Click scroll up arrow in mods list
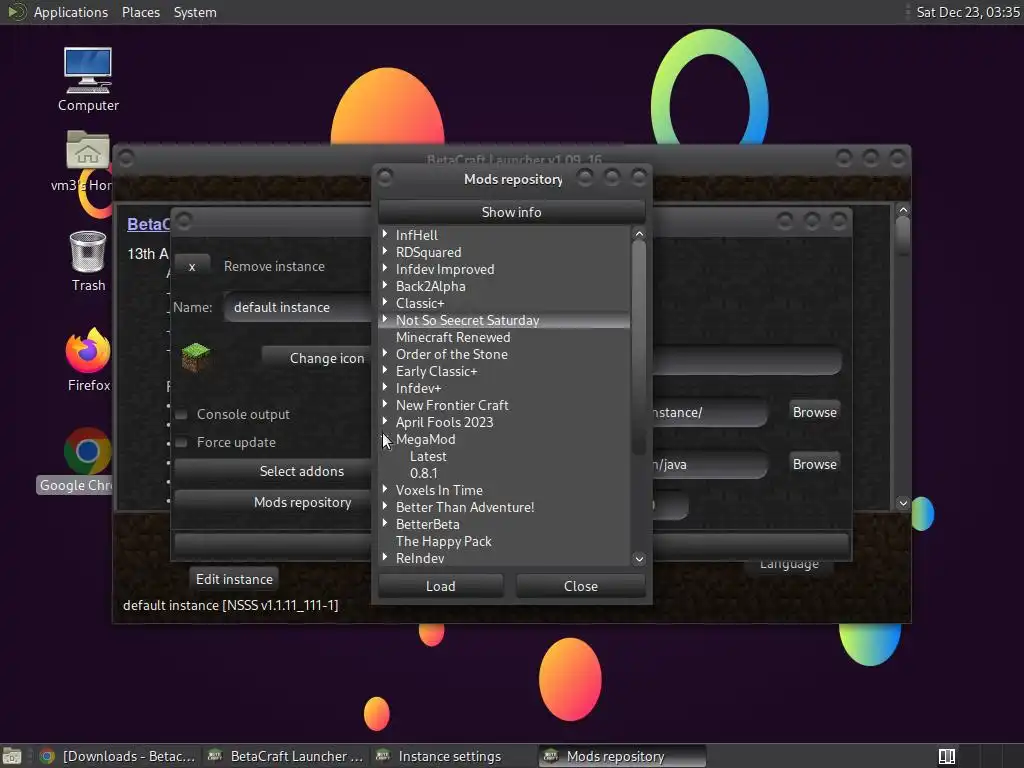 point(639,234)
